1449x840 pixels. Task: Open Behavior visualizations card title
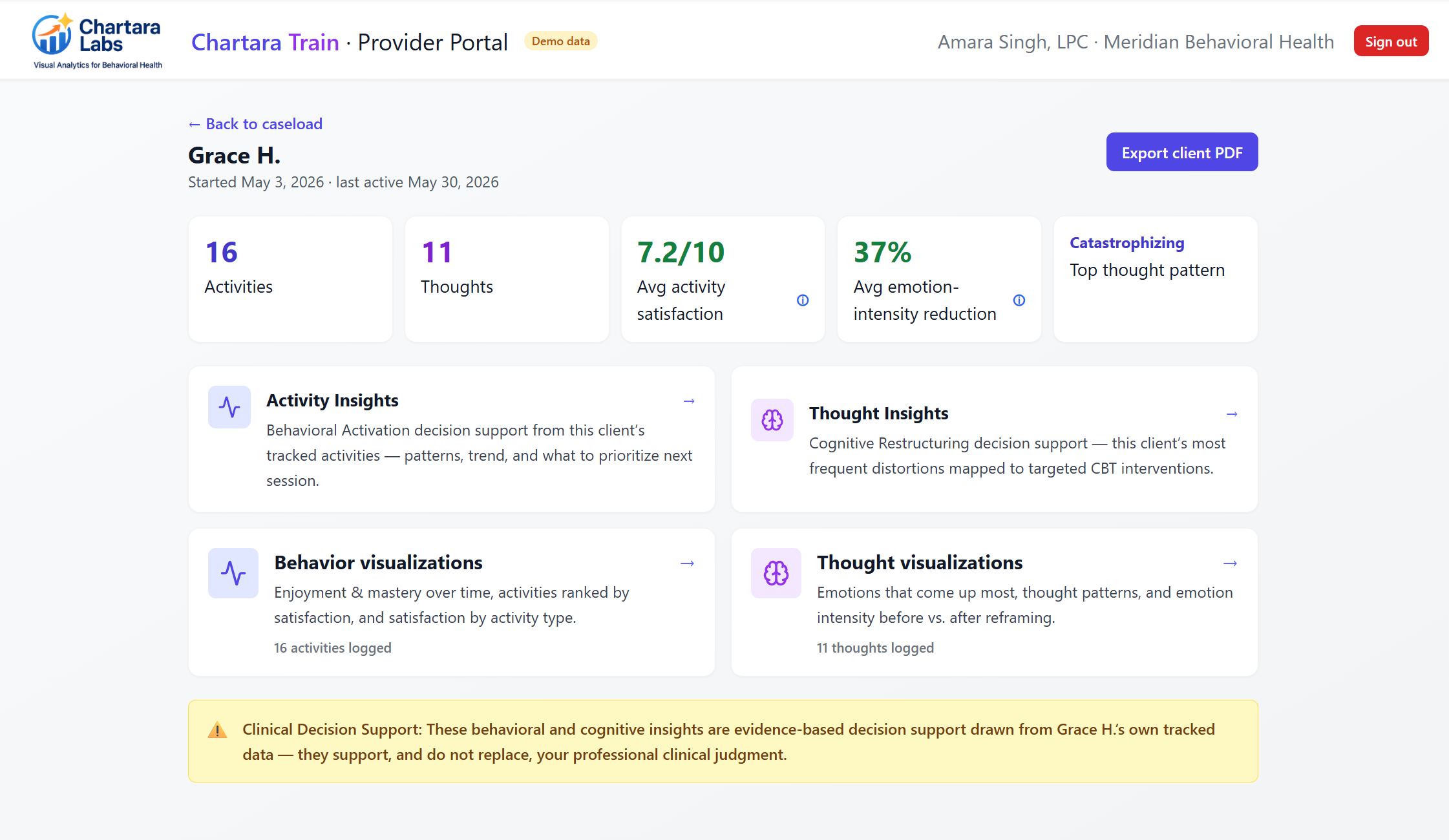378,563
